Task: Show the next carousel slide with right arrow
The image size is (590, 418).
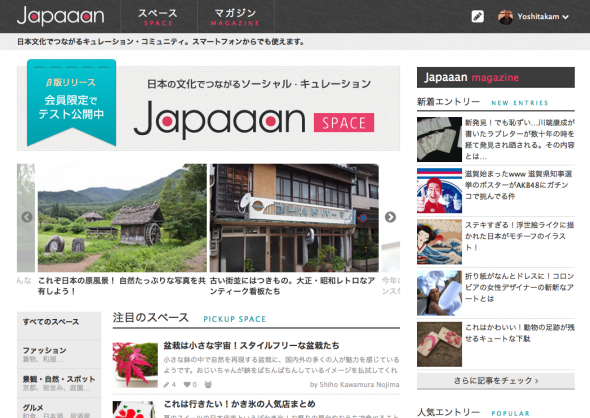Action: 390,217
